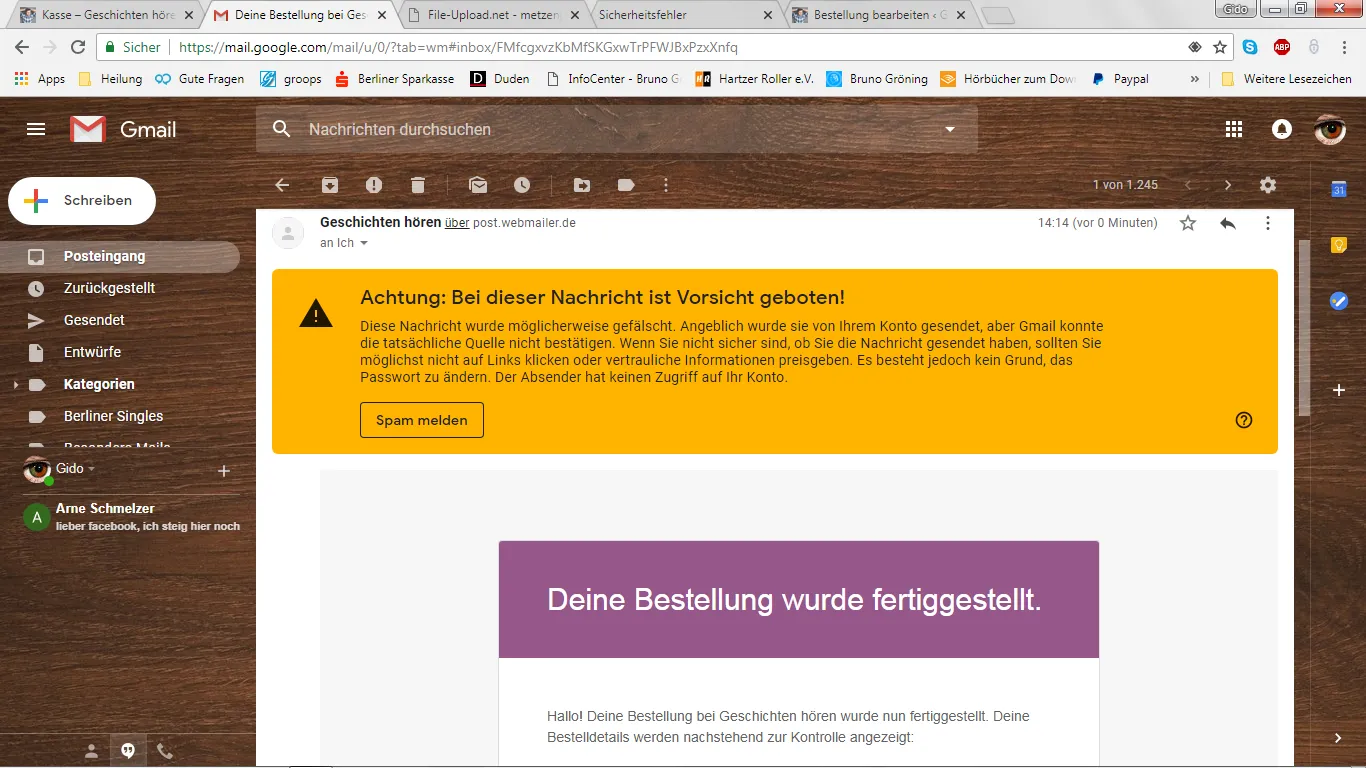Expand recipient details next to 'an Ich'
The image size is (1366, 768).
click(364, 243)
